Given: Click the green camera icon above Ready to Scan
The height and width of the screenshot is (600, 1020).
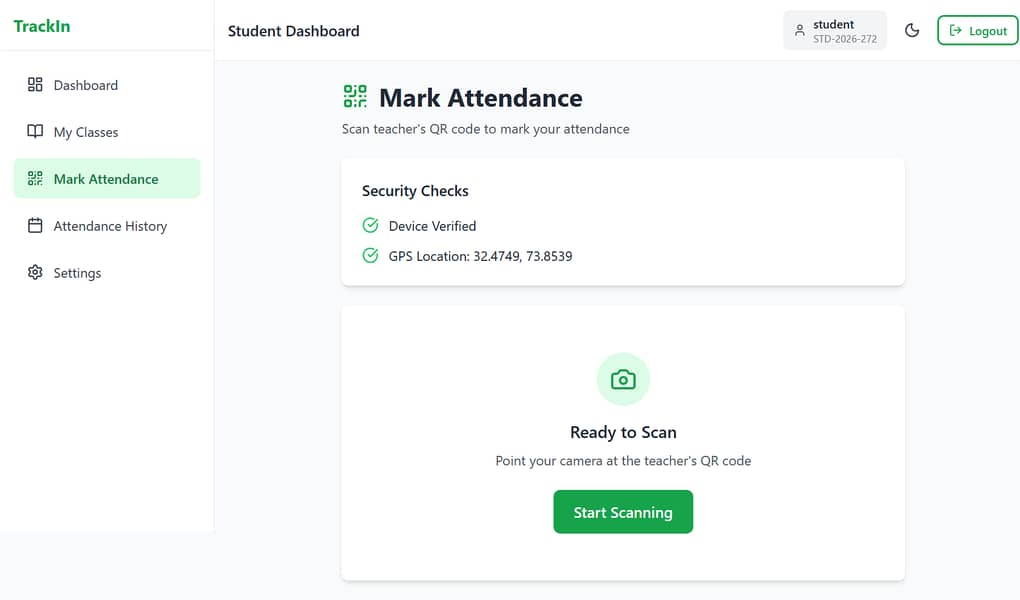Looking at the screenshot, I should click(623, 379).
